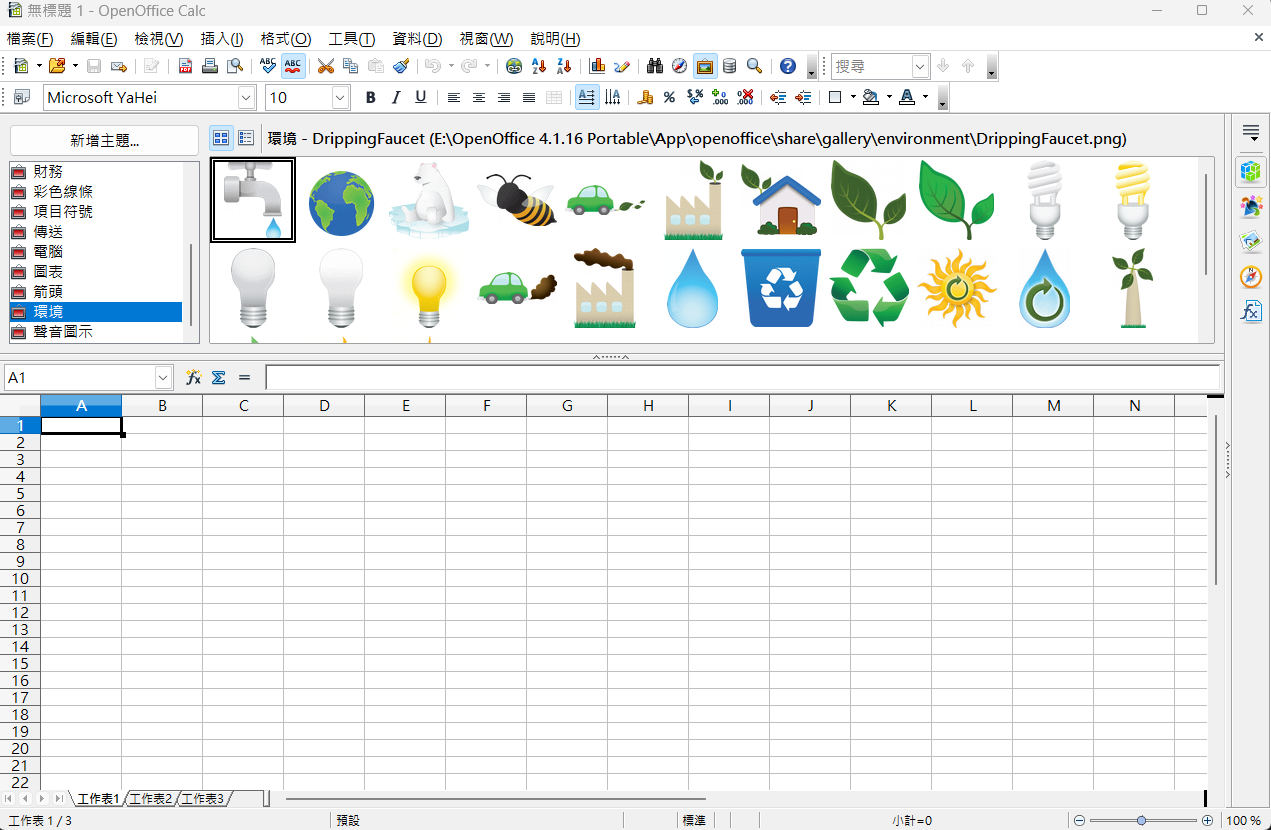Click the Sort Ascending toolbar icon
The width and height of the screenshot is (1271, 830).
tap(539, 67)
